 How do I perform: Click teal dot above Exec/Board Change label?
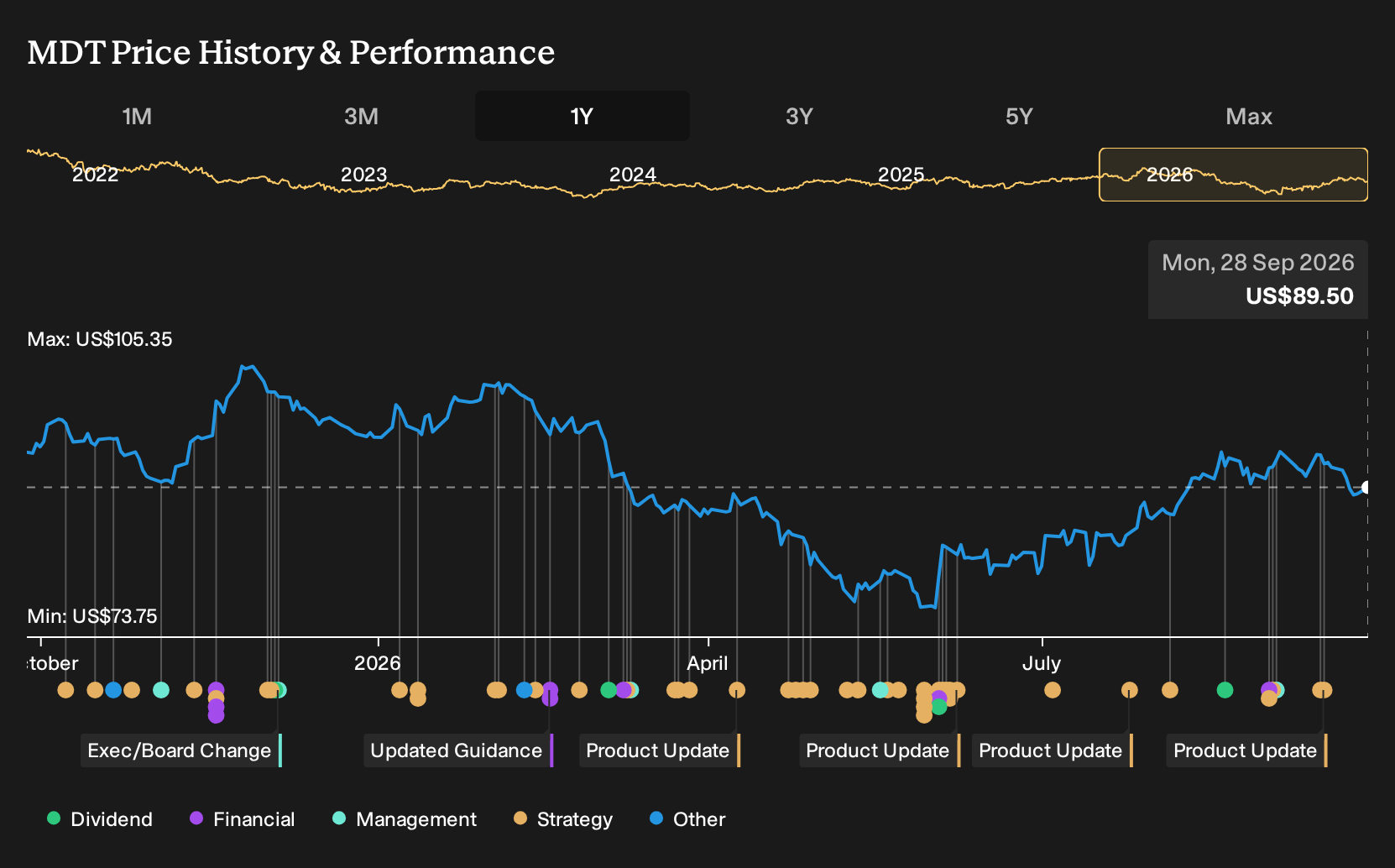click(280, 690)
